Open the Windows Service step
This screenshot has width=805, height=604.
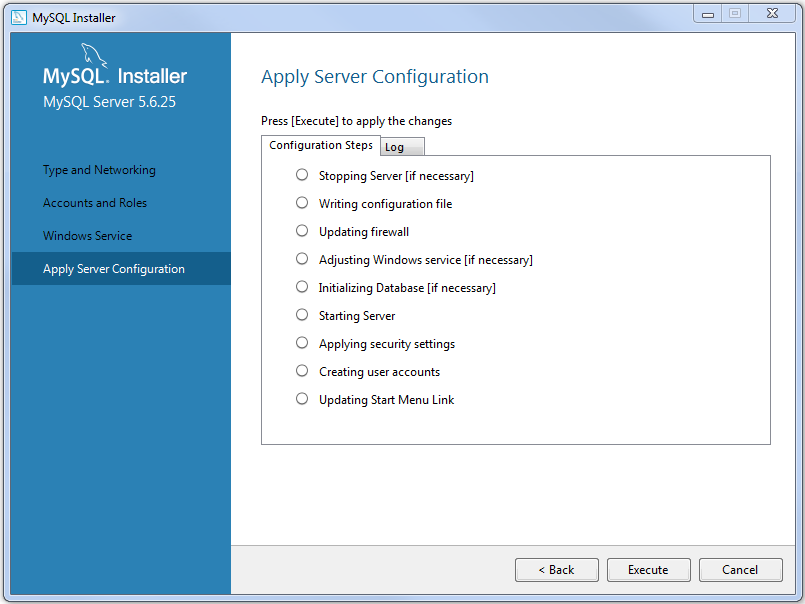pyautogui.click(x=87, y=236)
